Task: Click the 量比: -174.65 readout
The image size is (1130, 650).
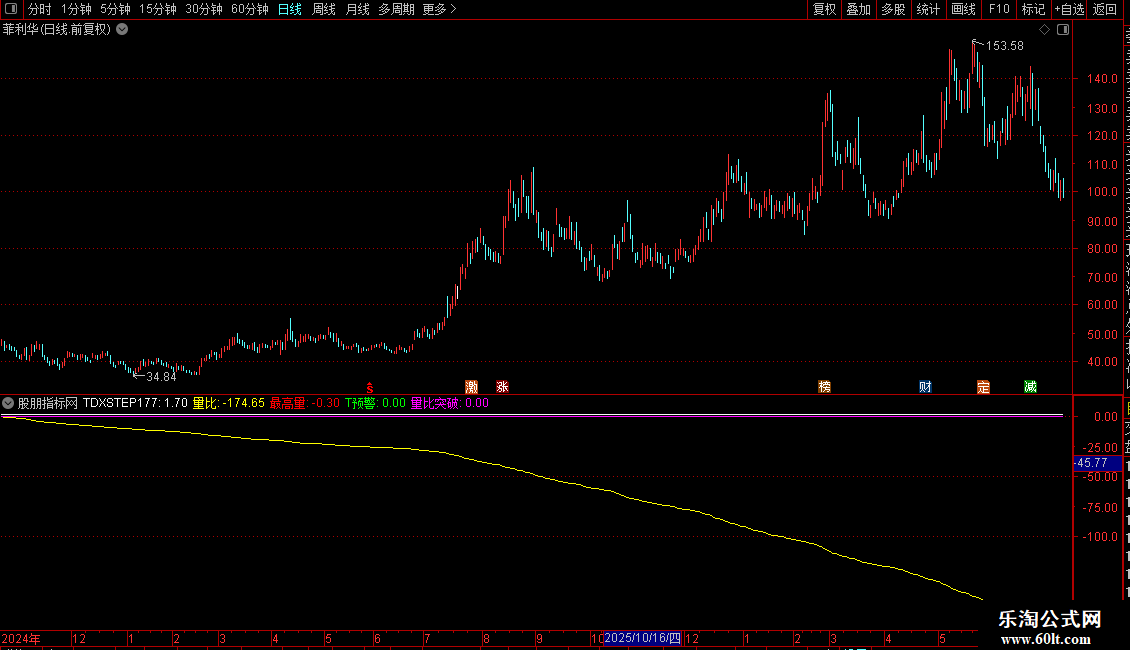Action: click(x=228, y=403)
